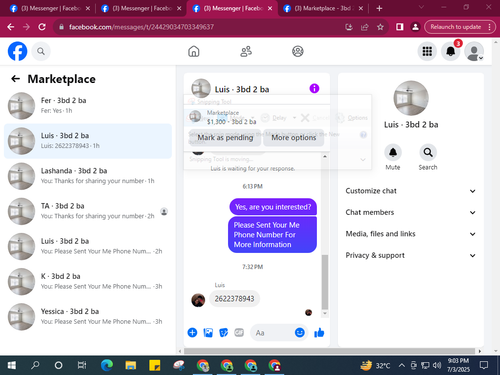Bookmark this page with the star
500x375 pixels.
(x=380, y=27)
